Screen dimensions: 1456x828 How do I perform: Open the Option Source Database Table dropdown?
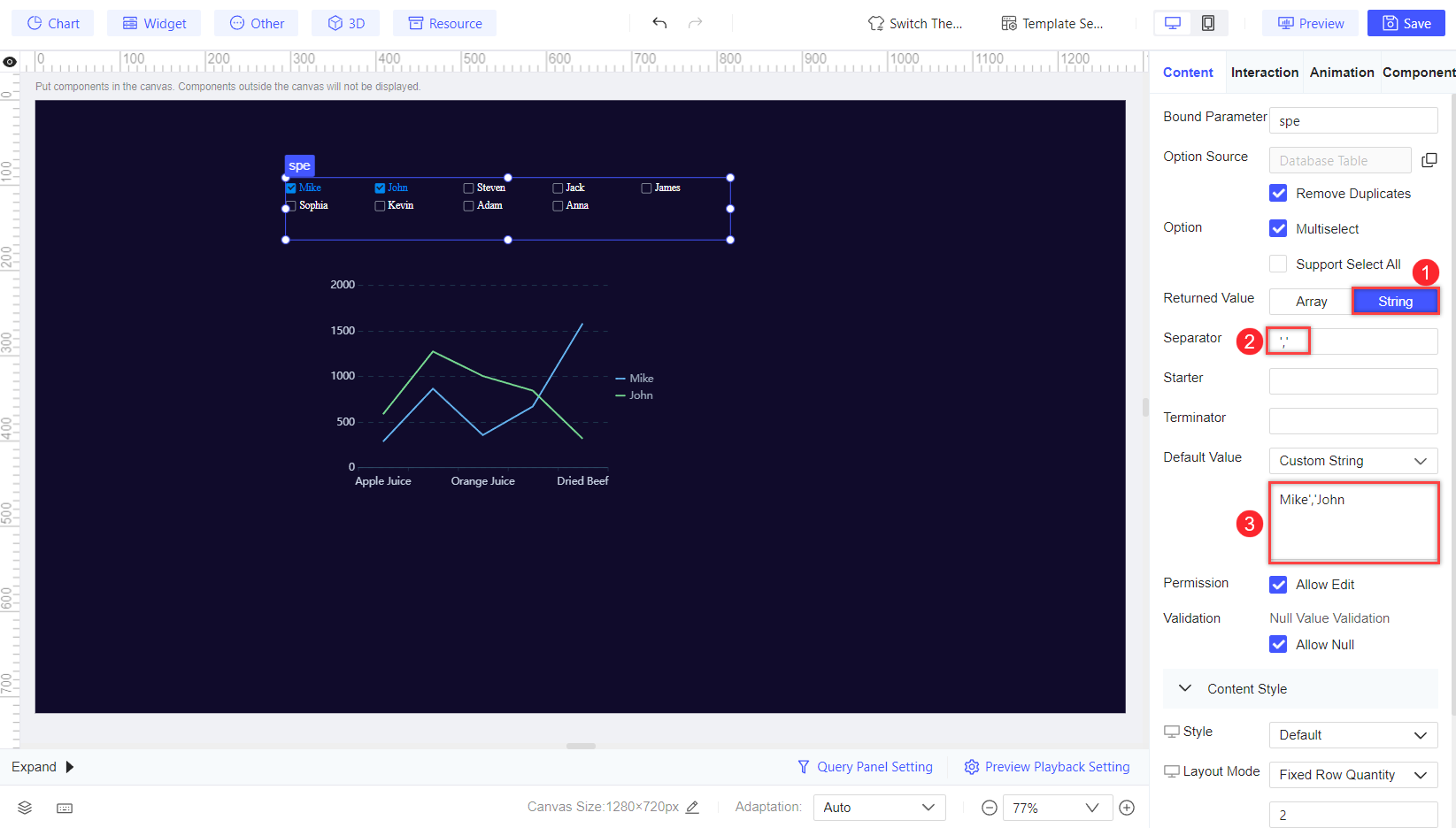(x=1340, y=160)
